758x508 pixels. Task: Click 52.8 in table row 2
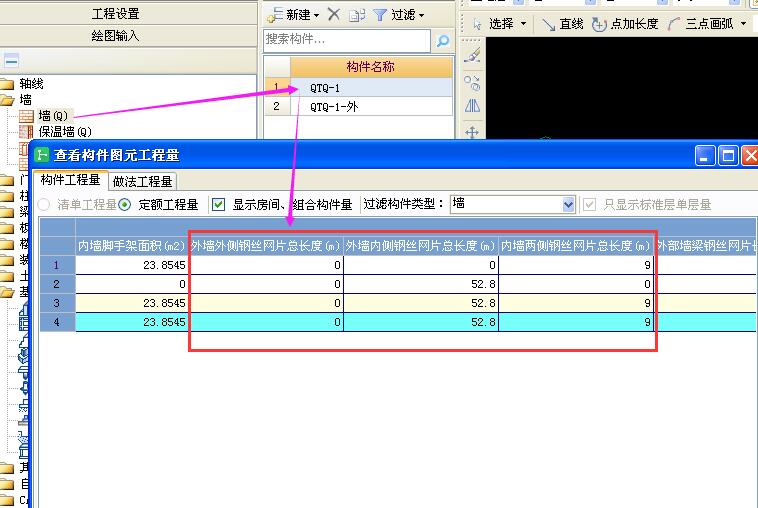coord(421,284)
